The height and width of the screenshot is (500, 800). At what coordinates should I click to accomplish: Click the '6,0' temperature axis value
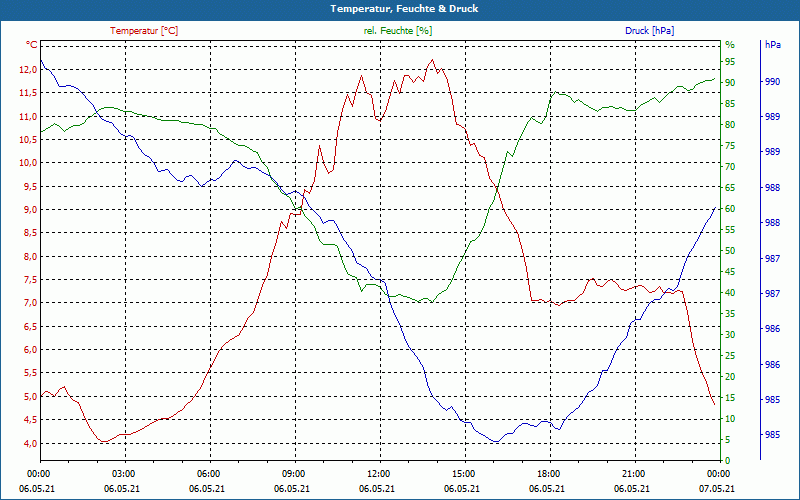[x=31, y=350]
